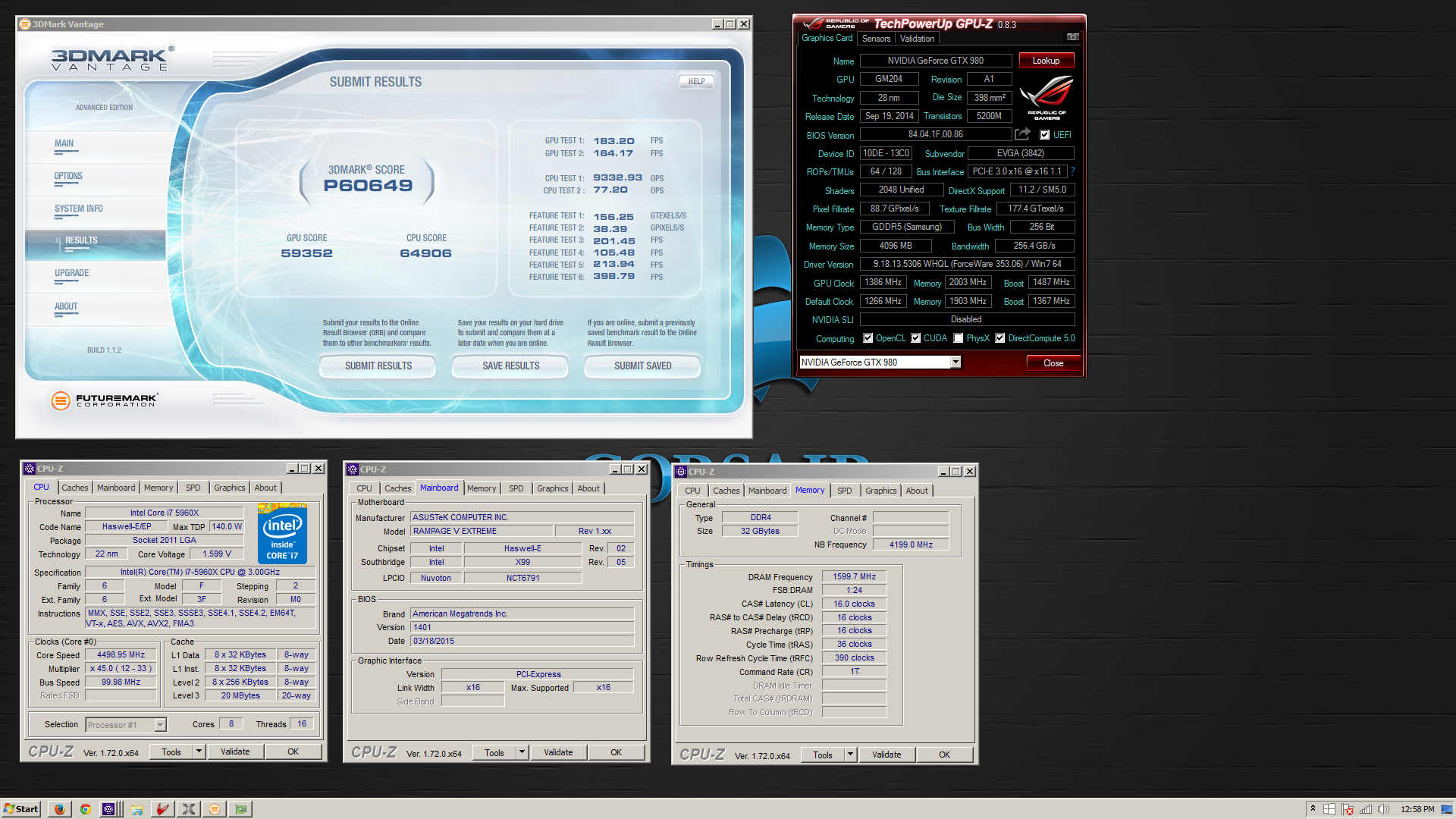
Task: Open Tools dropdown arrow in CPU-Z Mainboard window
Action: tap(522, 752)
